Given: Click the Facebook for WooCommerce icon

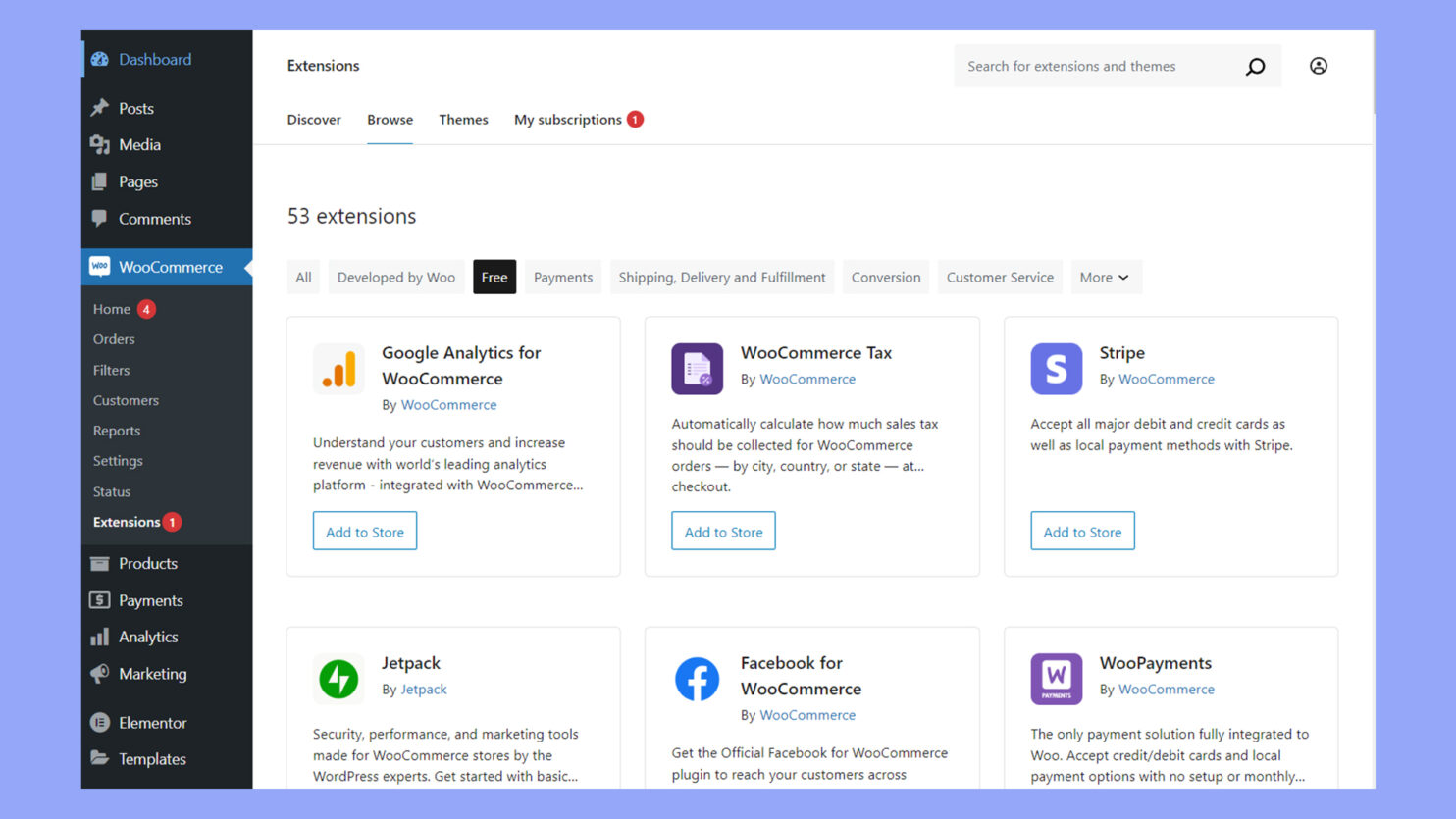Looking at the screenshot, I should pos(697,679).
